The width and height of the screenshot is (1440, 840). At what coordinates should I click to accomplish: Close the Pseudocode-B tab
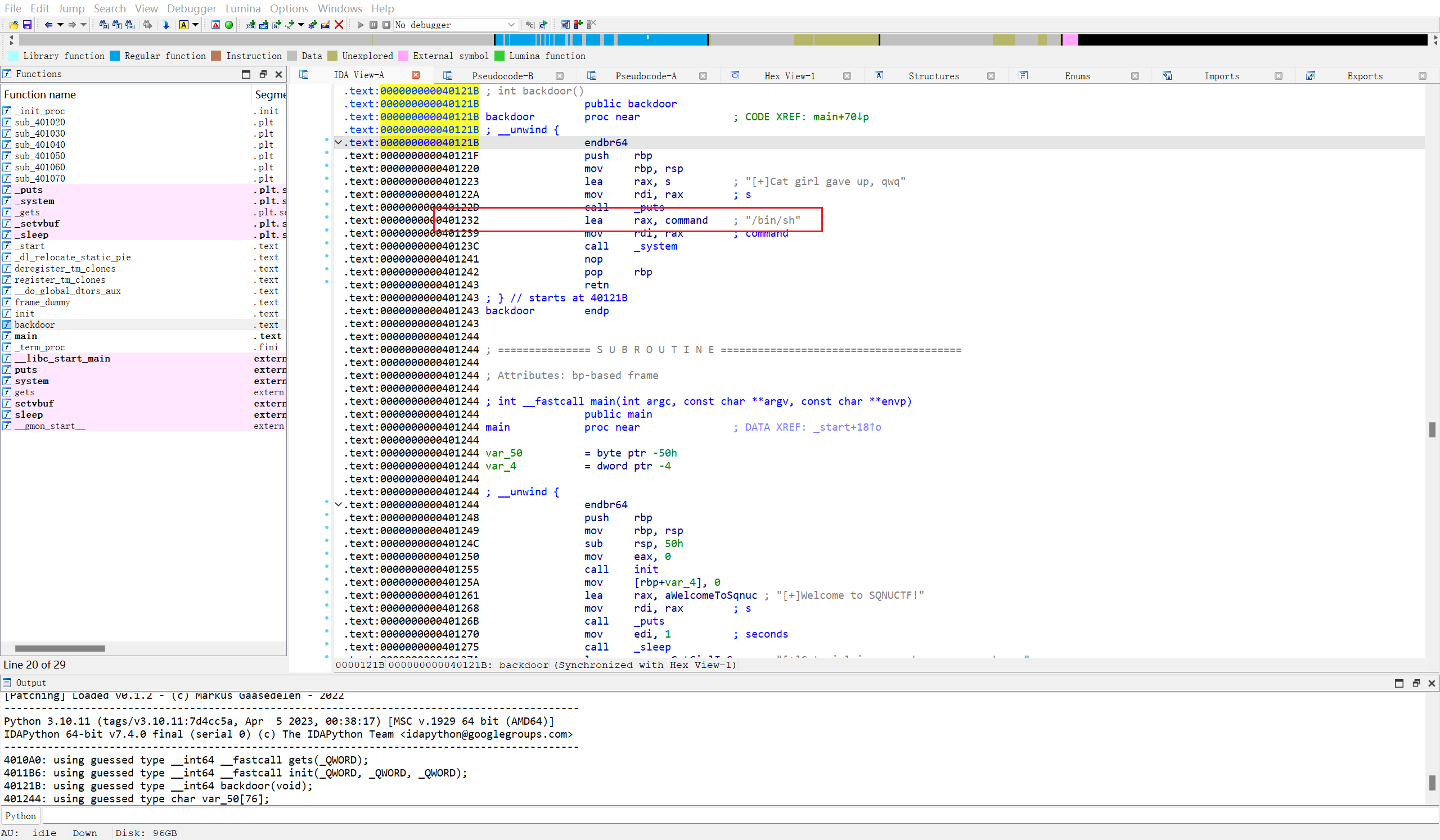560,76
